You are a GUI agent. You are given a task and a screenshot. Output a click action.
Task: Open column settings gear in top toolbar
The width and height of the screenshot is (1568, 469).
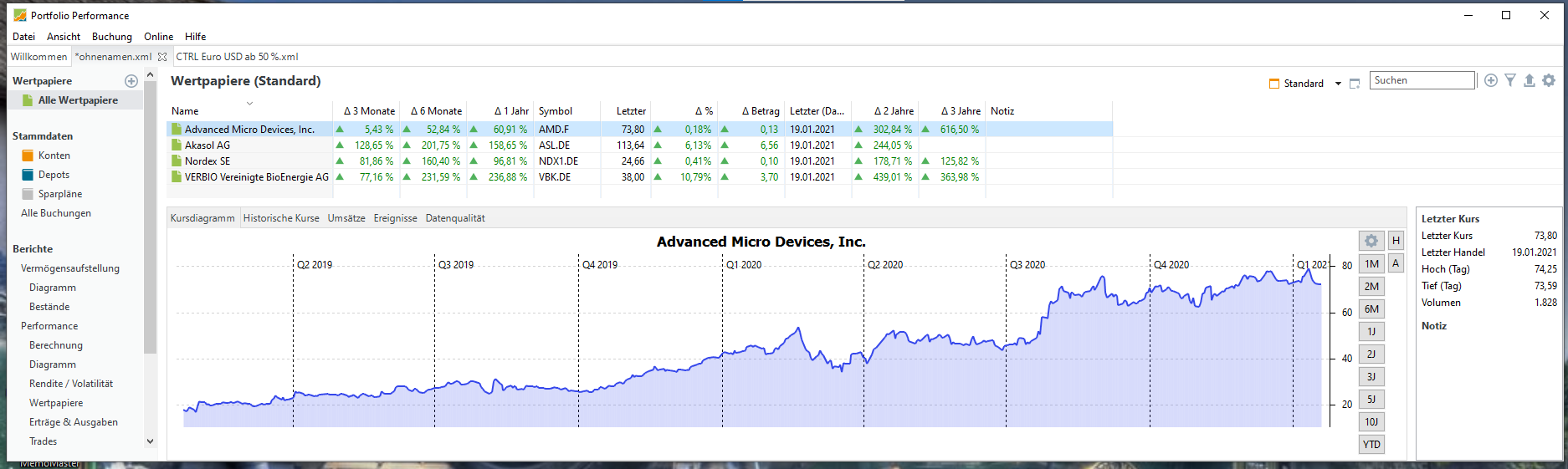click(x=1549, y=80)
